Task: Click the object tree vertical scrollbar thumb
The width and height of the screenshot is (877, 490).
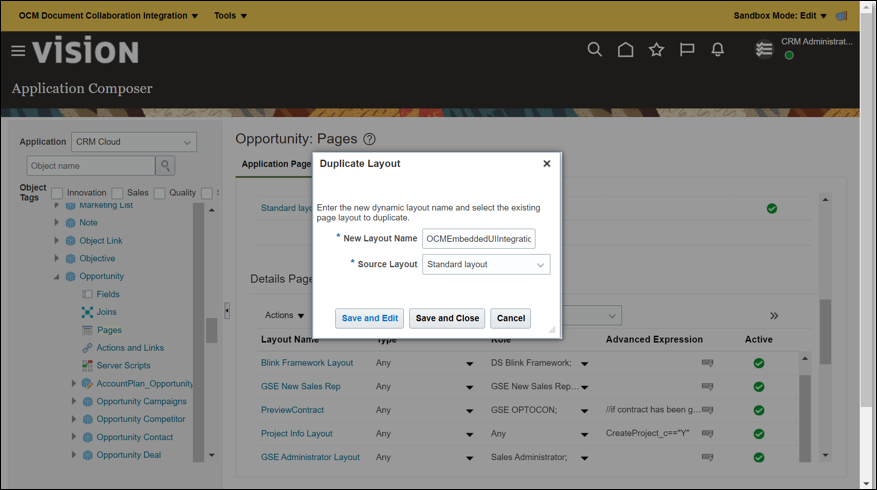Action: pos(211,330)
